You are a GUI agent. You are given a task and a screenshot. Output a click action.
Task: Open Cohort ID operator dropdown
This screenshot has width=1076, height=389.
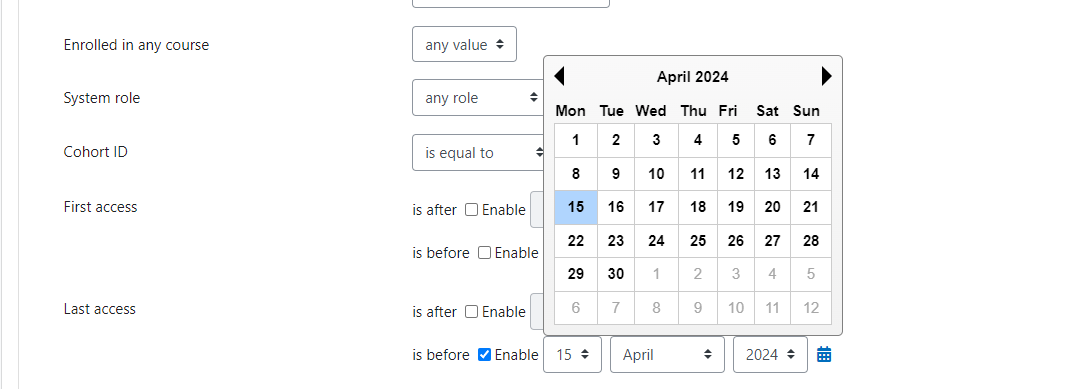point(479,152)
